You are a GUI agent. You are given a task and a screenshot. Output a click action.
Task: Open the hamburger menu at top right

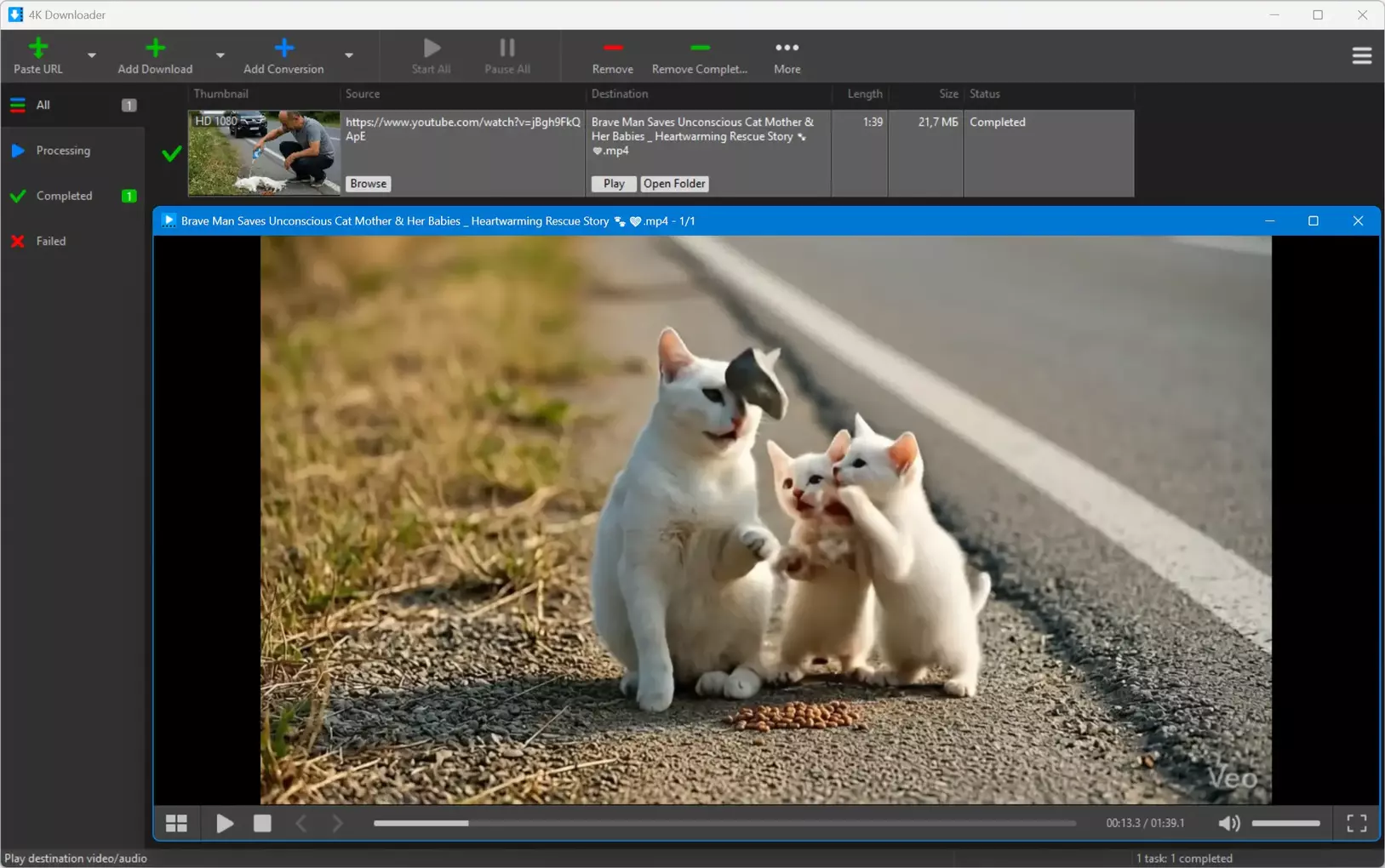1361,56
